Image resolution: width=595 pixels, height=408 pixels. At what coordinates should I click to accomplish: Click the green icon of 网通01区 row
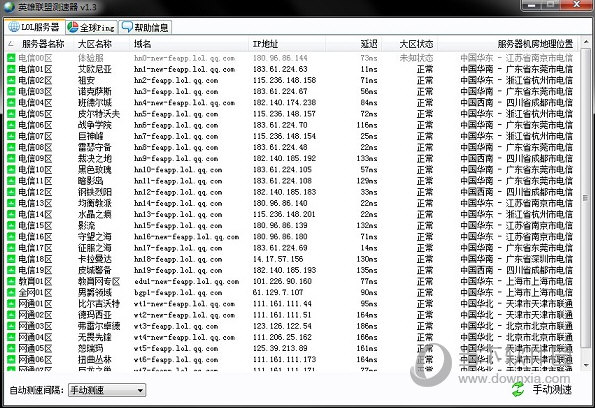(11, 304)
